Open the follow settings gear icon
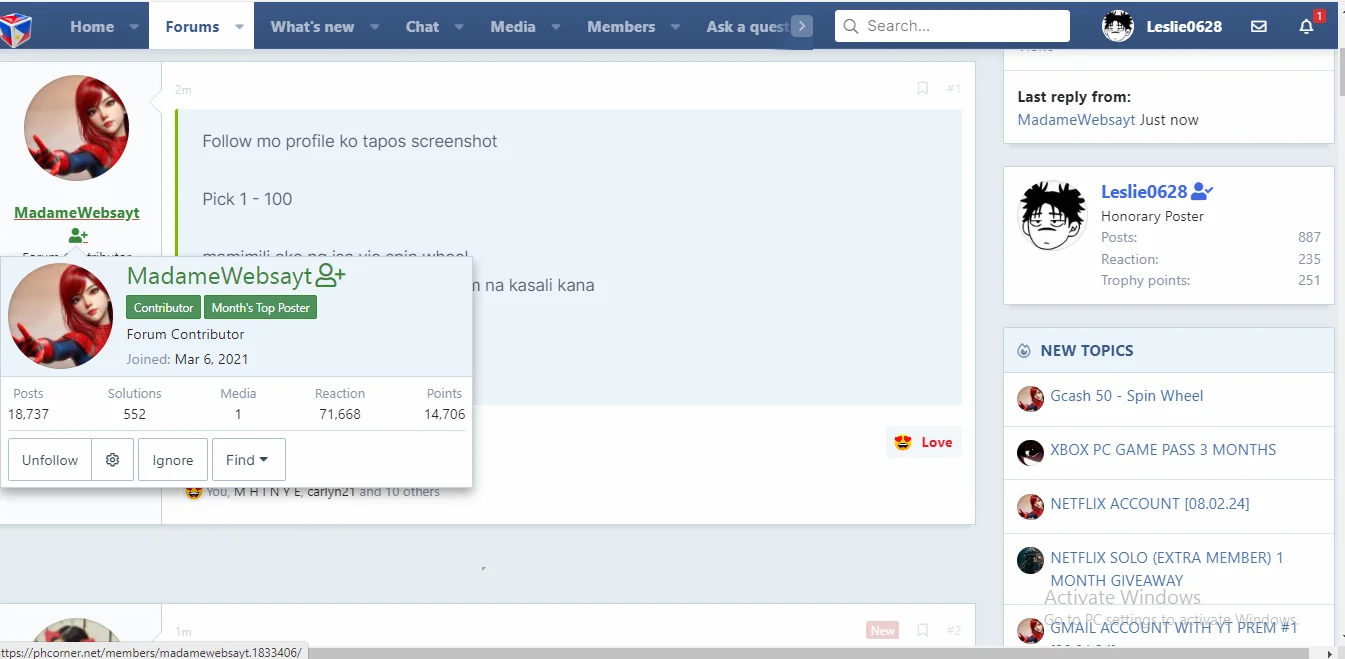Image resolution: width=1345 pixels, height=659 pixels. [112, 460]
